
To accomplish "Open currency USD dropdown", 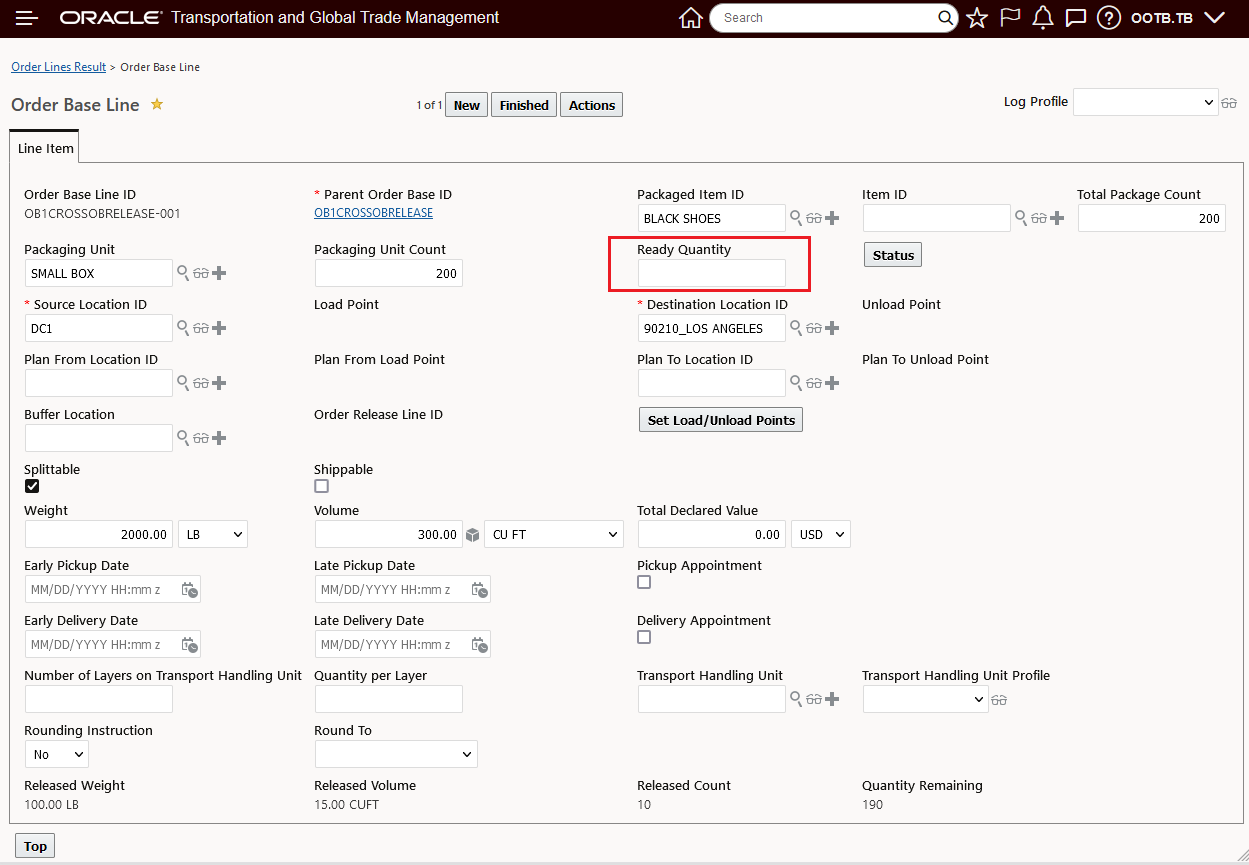I will coord(821,534).
